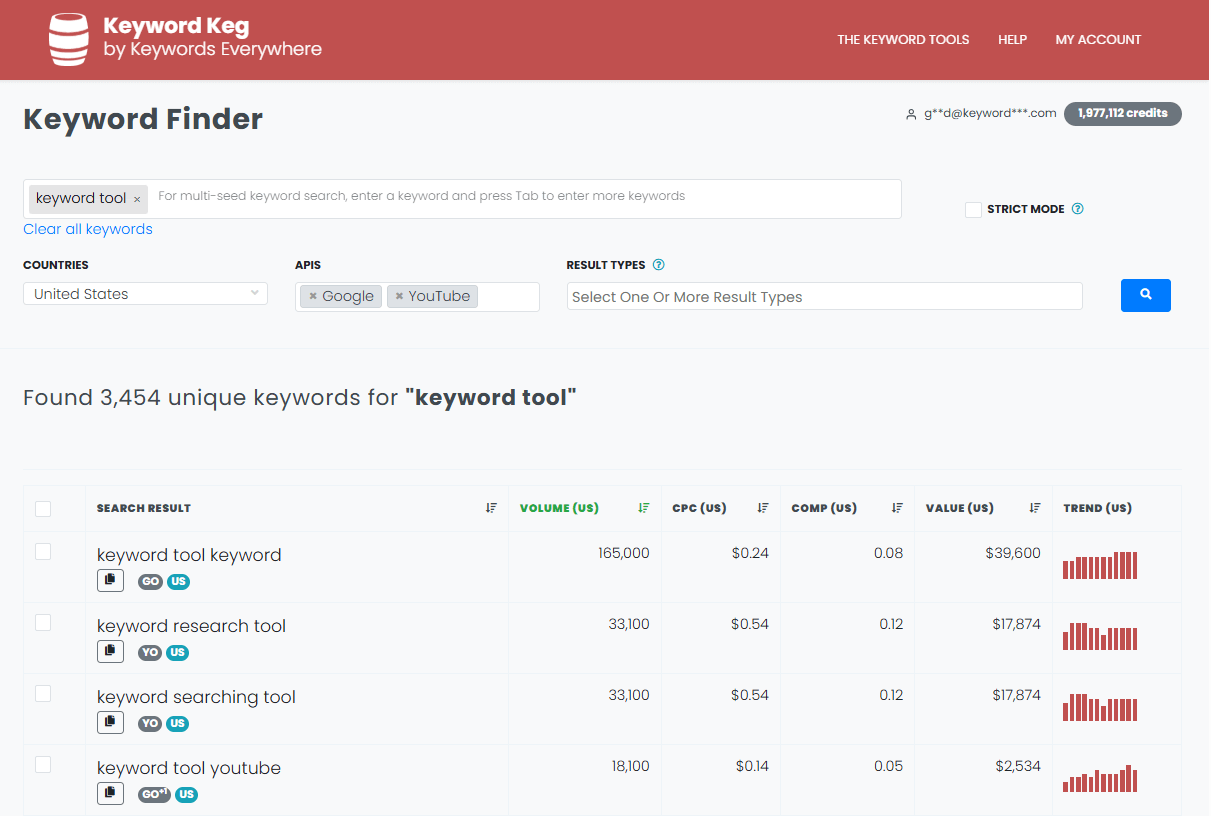
Task: Open the APIs multi-select field
Action: click(417, 296)
